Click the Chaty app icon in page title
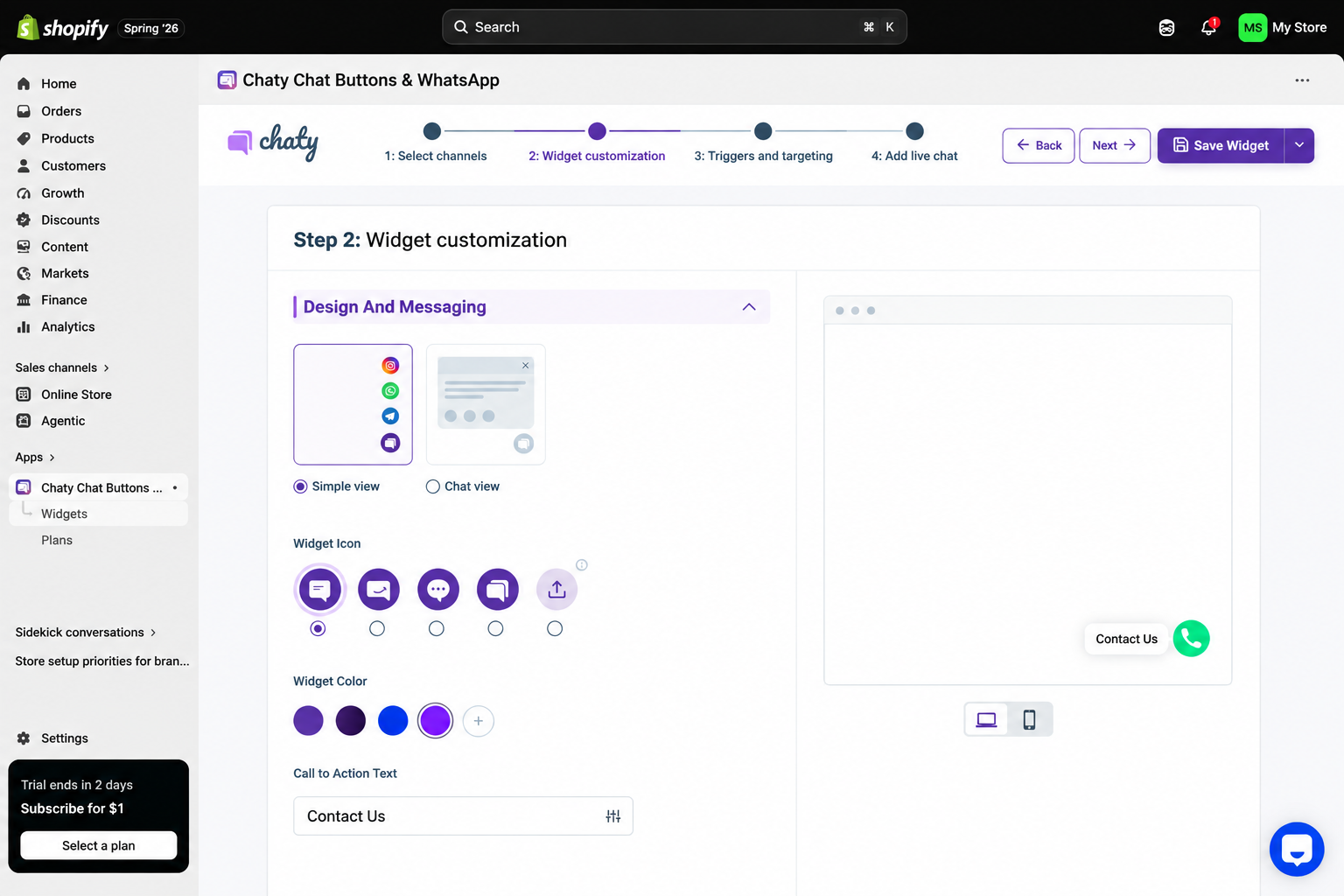The image size is (1344, 896). point(227,80)
